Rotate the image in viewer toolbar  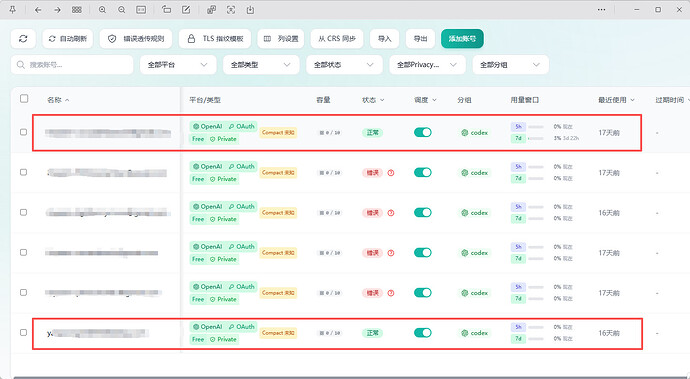(166, 10)
